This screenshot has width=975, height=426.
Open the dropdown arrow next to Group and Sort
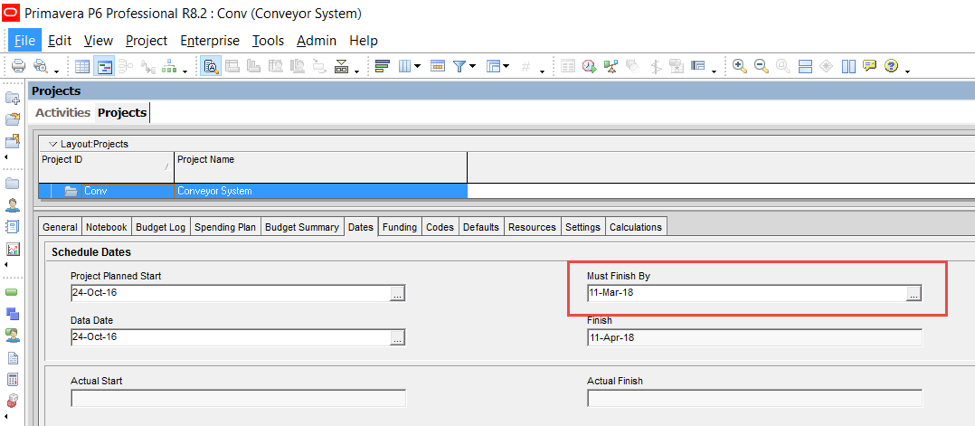click(506, 67)
